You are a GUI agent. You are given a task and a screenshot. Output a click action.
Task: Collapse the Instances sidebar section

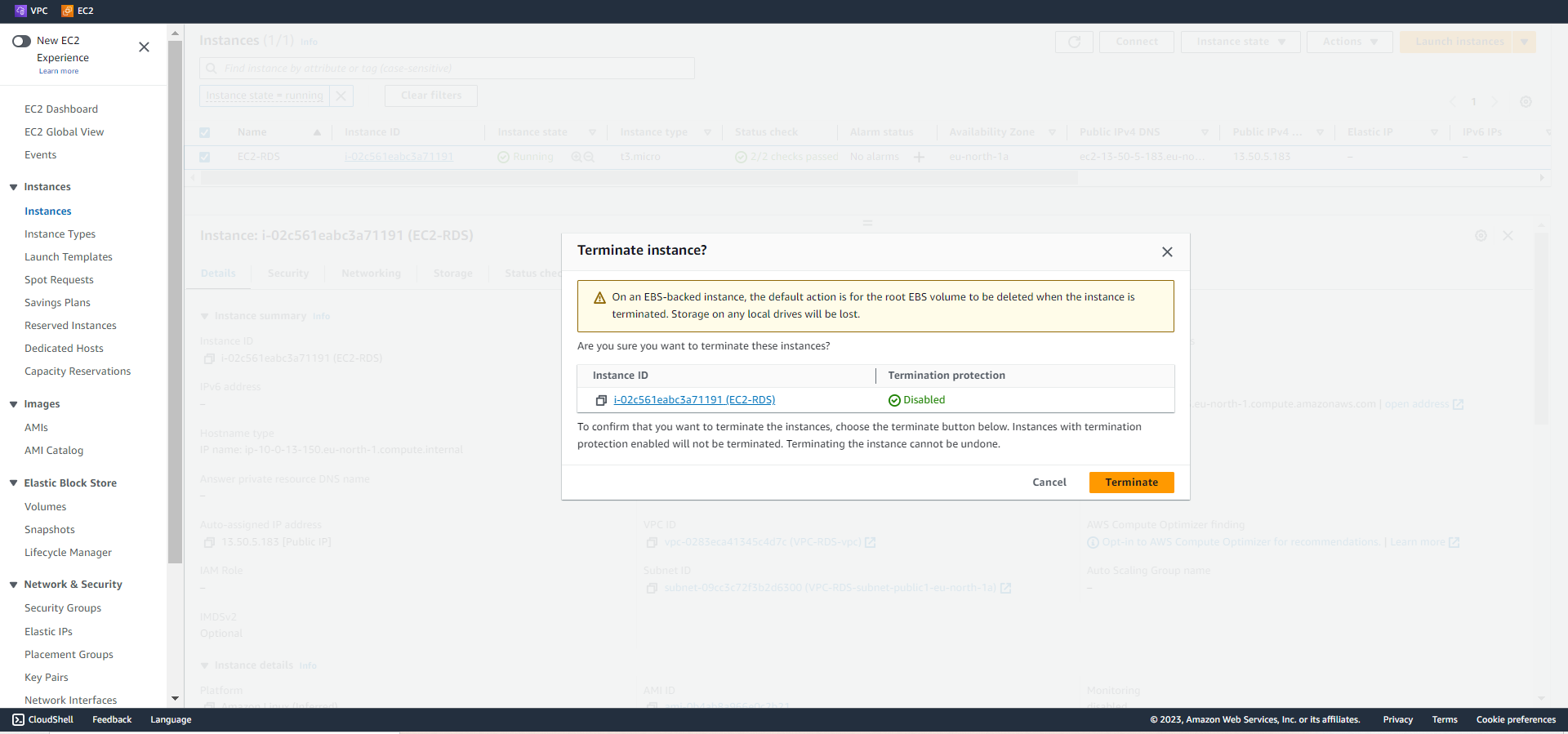click(13, 187)
